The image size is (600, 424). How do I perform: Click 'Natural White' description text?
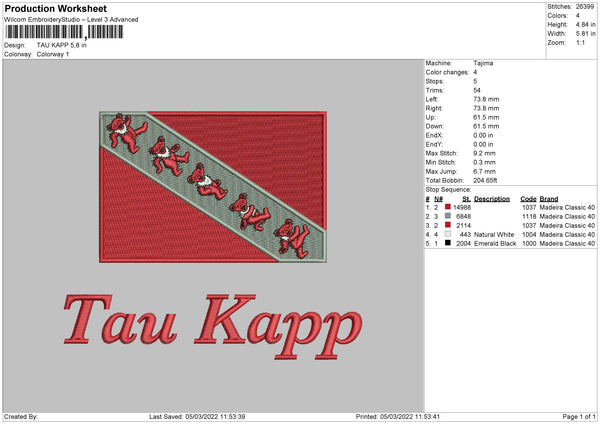click(494, 235)
